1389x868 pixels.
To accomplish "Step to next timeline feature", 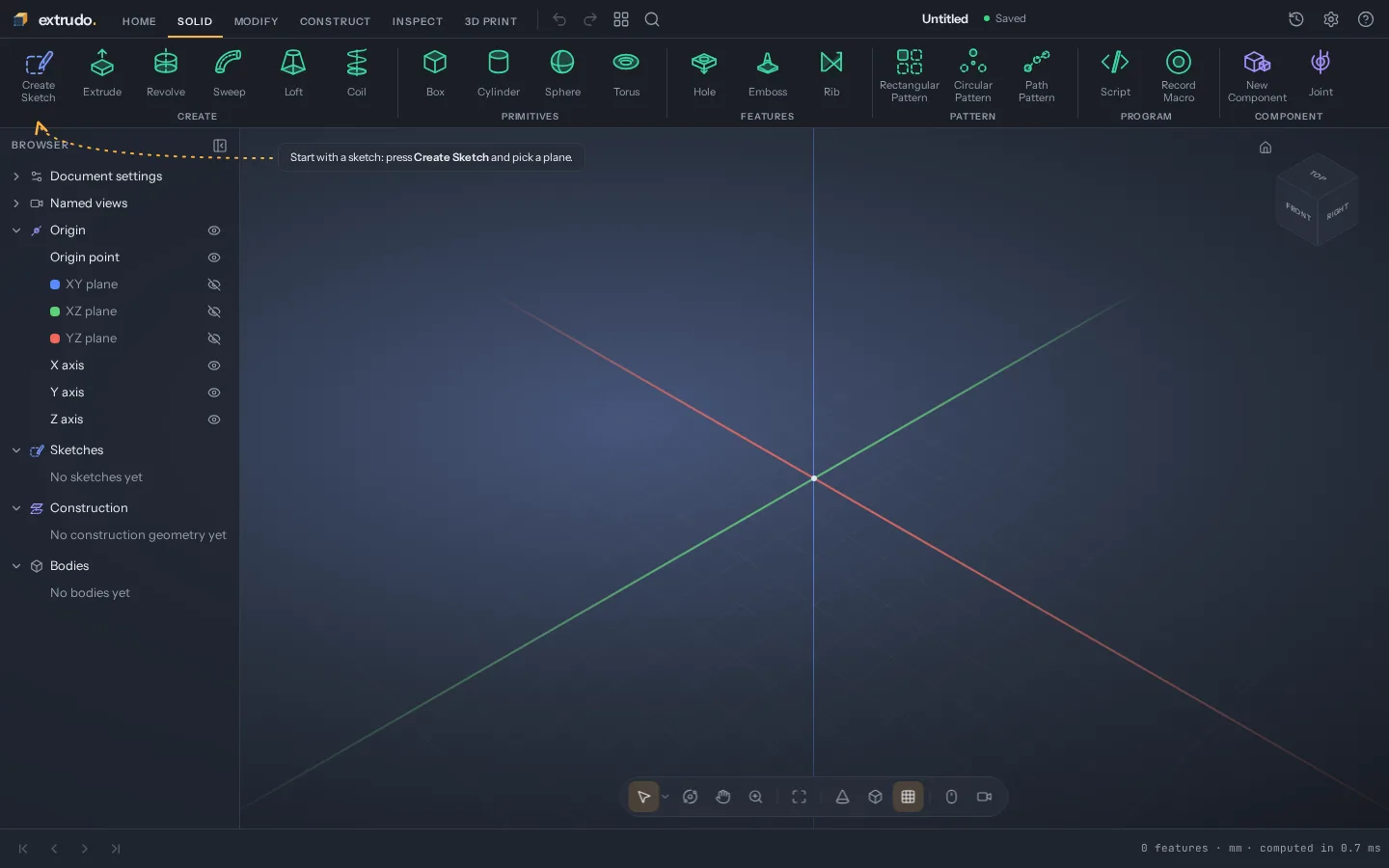I will [x=85, y=849].
